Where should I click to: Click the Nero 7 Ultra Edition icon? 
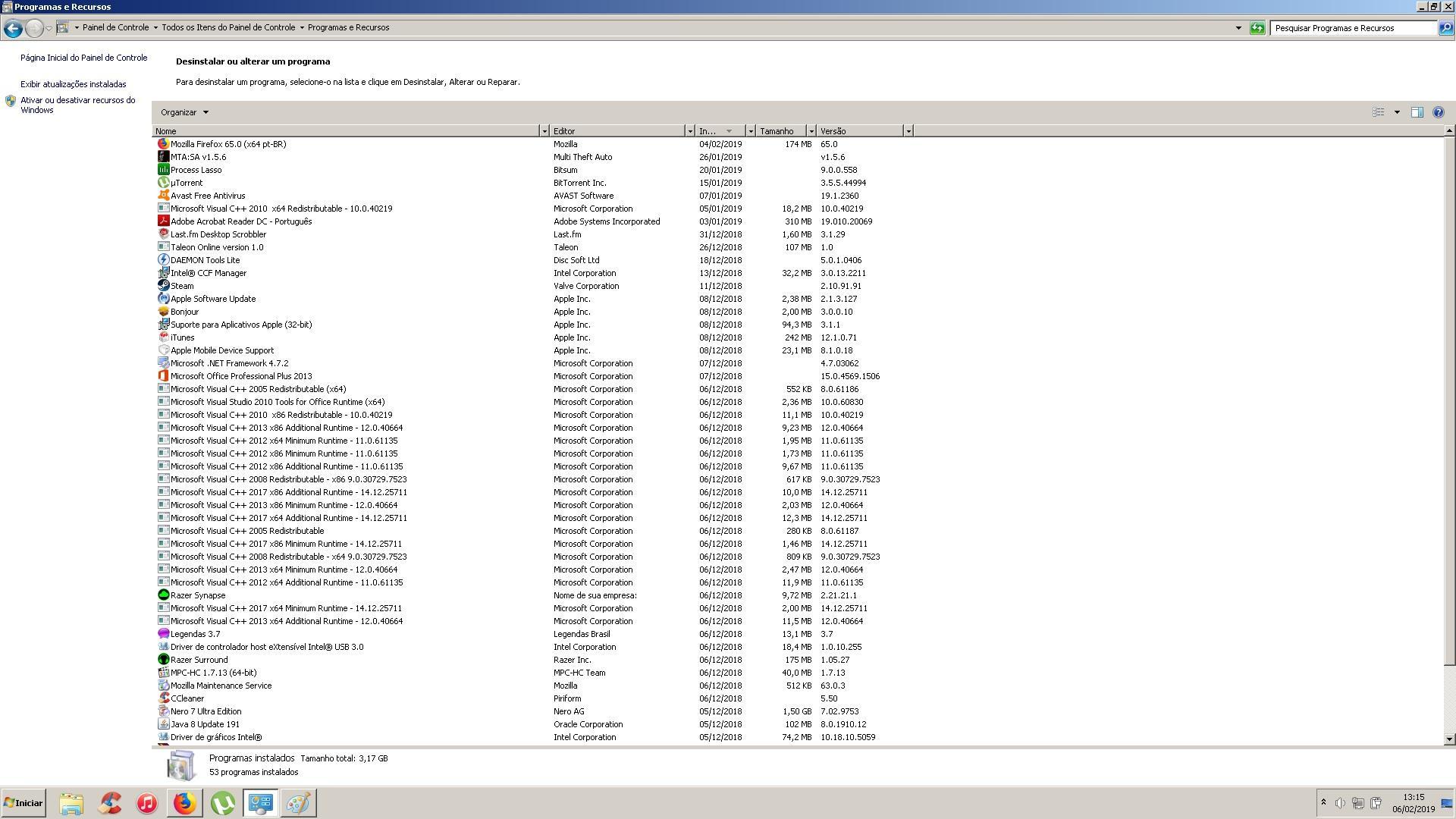(163, 711)
